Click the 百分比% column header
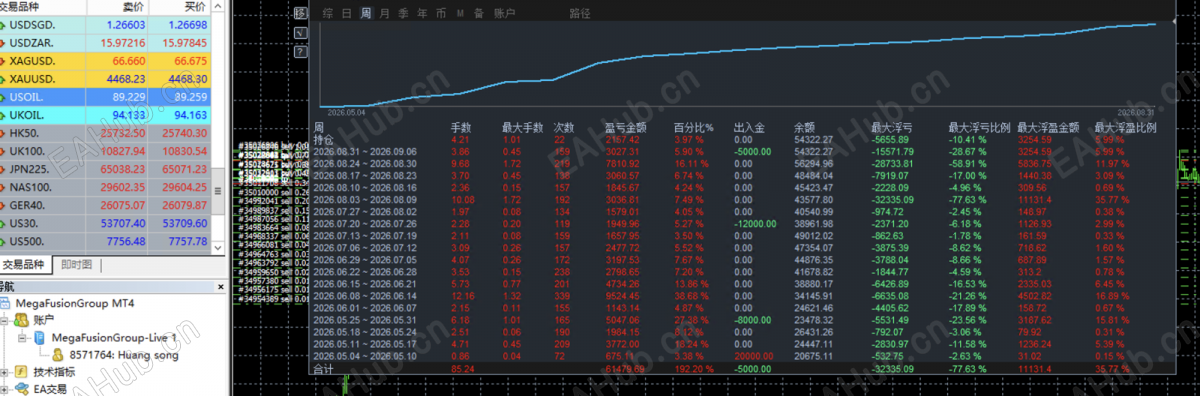 pos(694,128)
